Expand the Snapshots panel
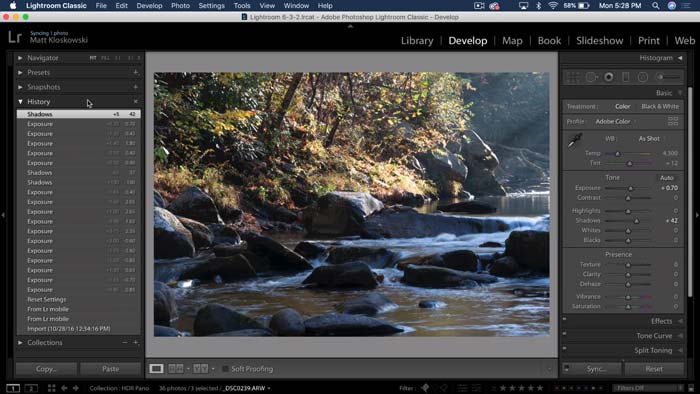The height and width of the screenshot is (394, 700). click(20, 87)
